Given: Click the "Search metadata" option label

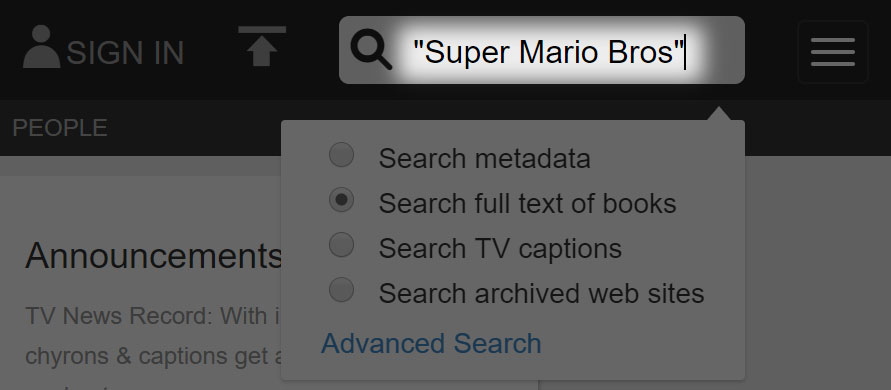Looking at the screenshot, I should (485, 159).
